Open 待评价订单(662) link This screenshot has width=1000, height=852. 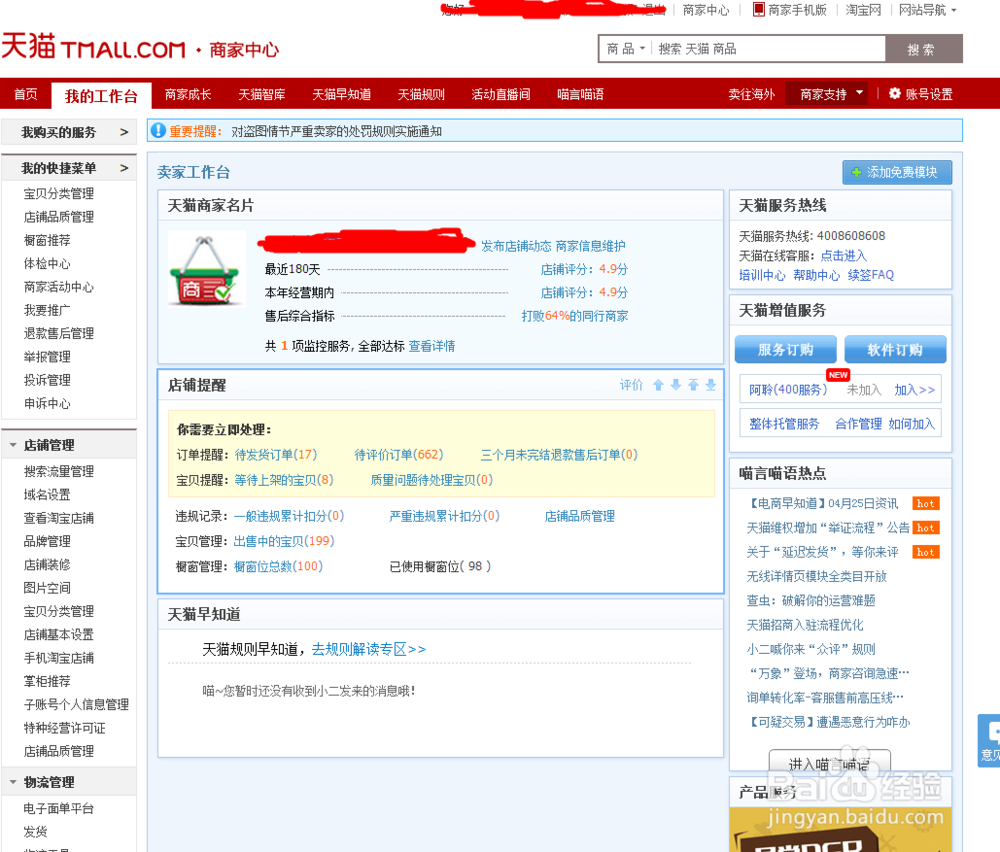[399, 455]
